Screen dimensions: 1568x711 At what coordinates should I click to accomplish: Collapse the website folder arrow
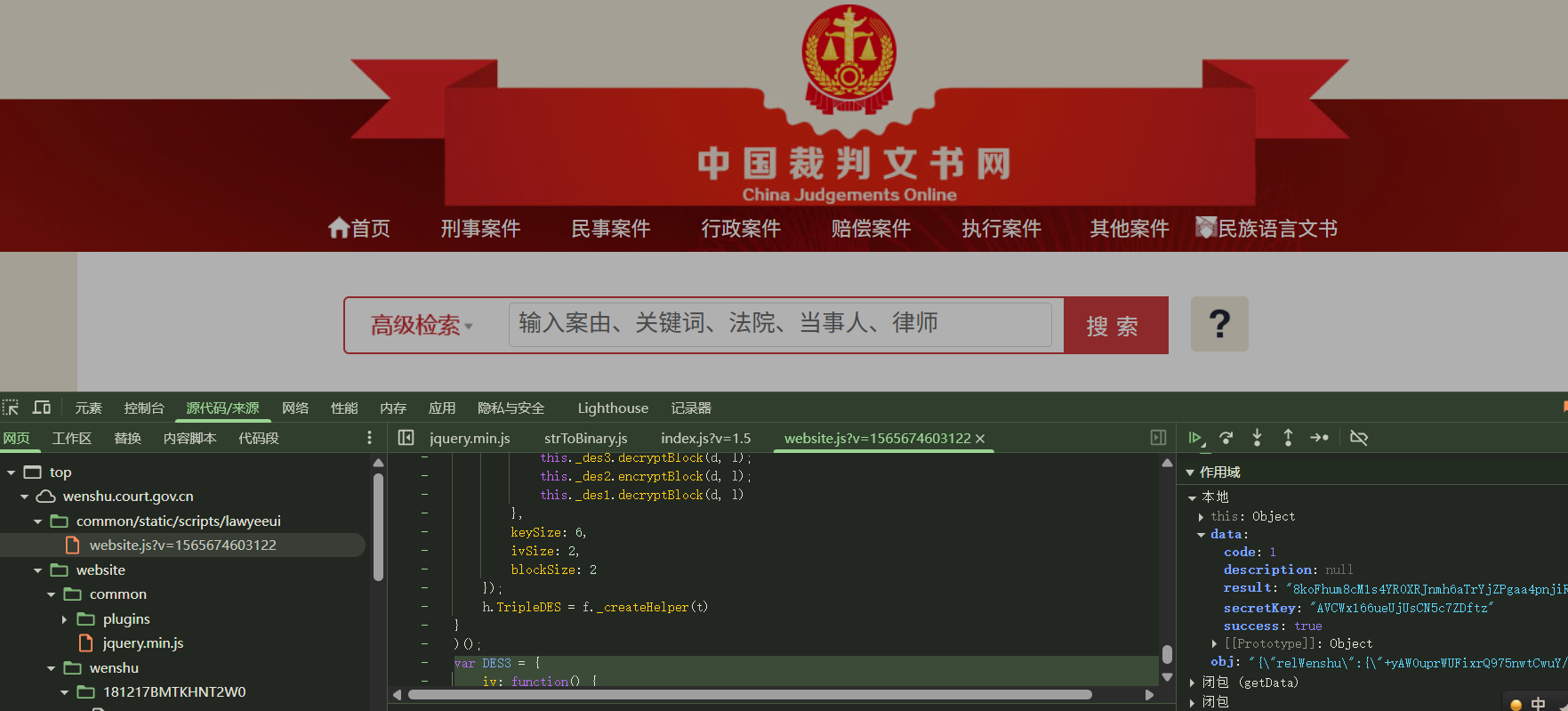37,570
